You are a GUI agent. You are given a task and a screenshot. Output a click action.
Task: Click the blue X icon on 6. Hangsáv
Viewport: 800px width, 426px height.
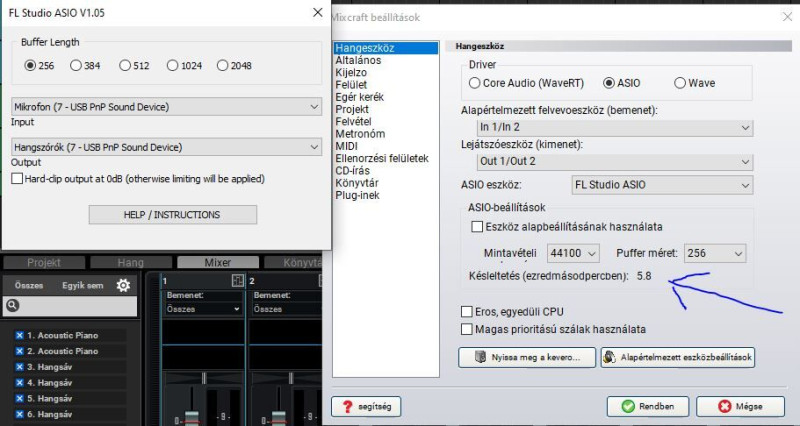(19, 414)
